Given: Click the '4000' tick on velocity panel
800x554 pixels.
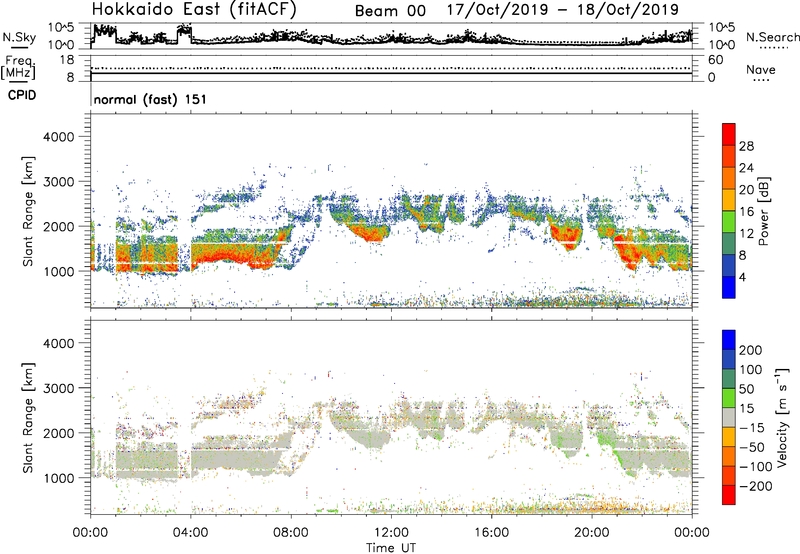Looking at the screenshot, I should click(x=58, y=343).
